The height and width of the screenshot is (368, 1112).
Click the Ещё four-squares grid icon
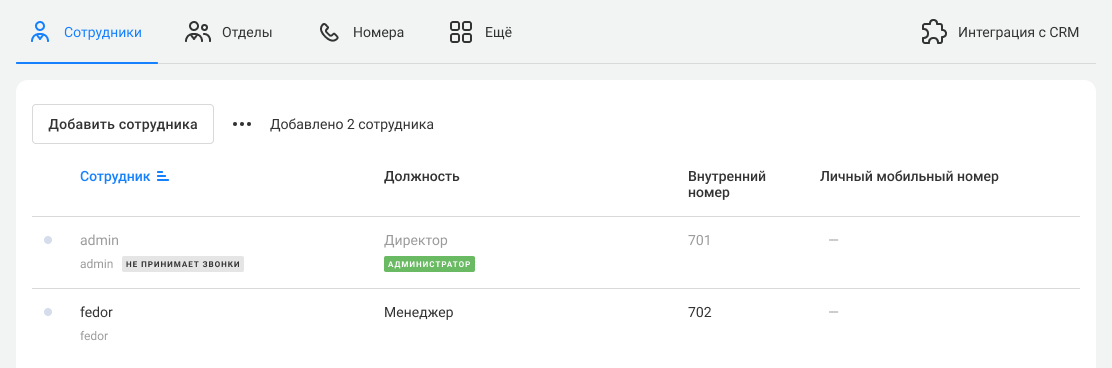pos(461,32)
